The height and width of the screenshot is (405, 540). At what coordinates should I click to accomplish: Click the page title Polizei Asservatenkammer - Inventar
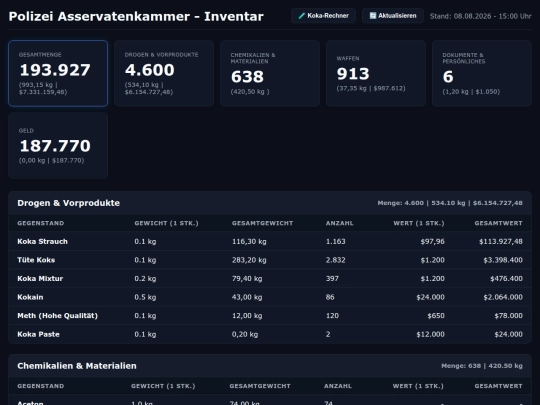click(136, 16)
